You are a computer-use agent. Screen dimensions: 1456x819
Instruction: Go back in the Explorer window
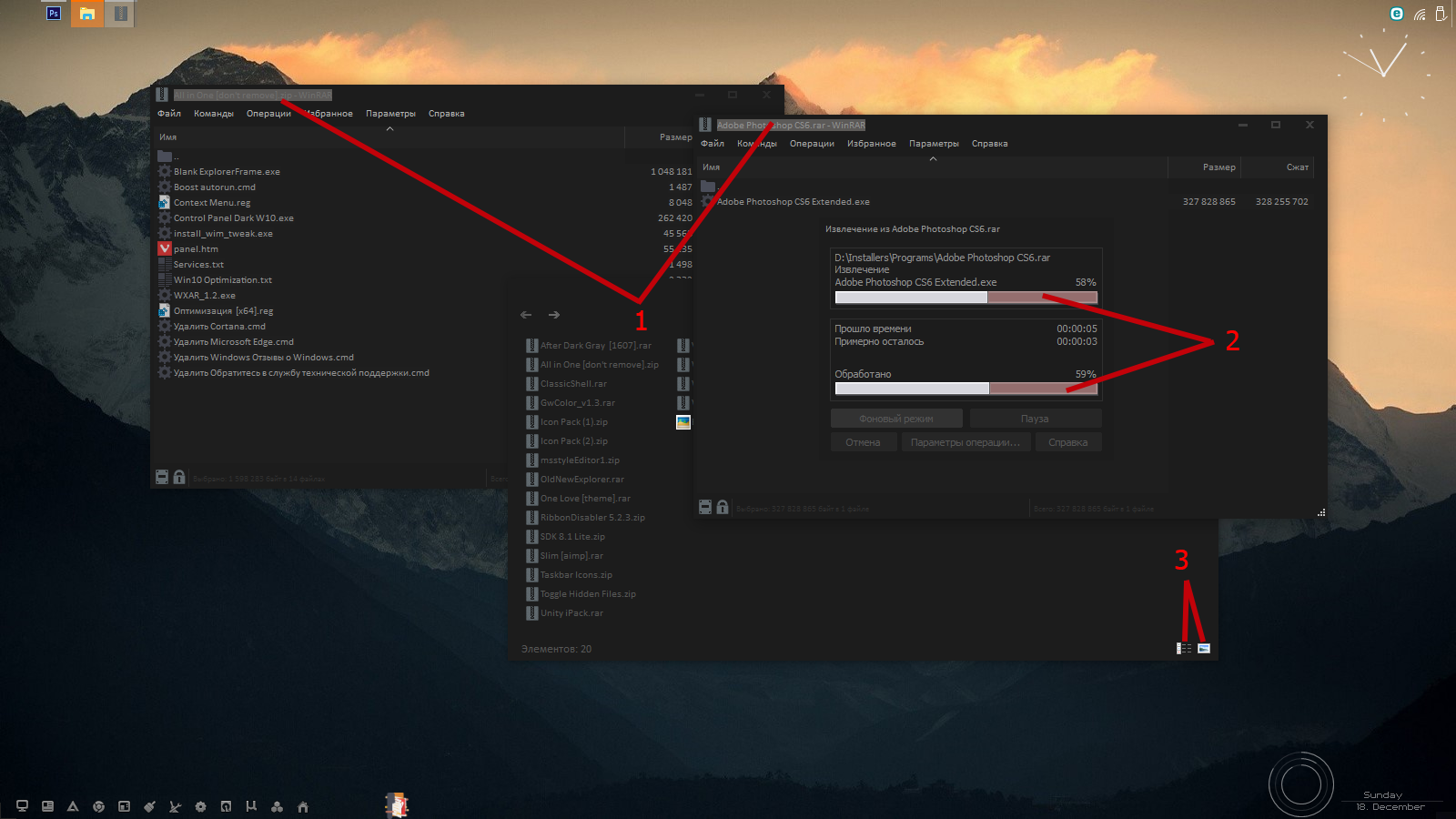tap(526, 315)
